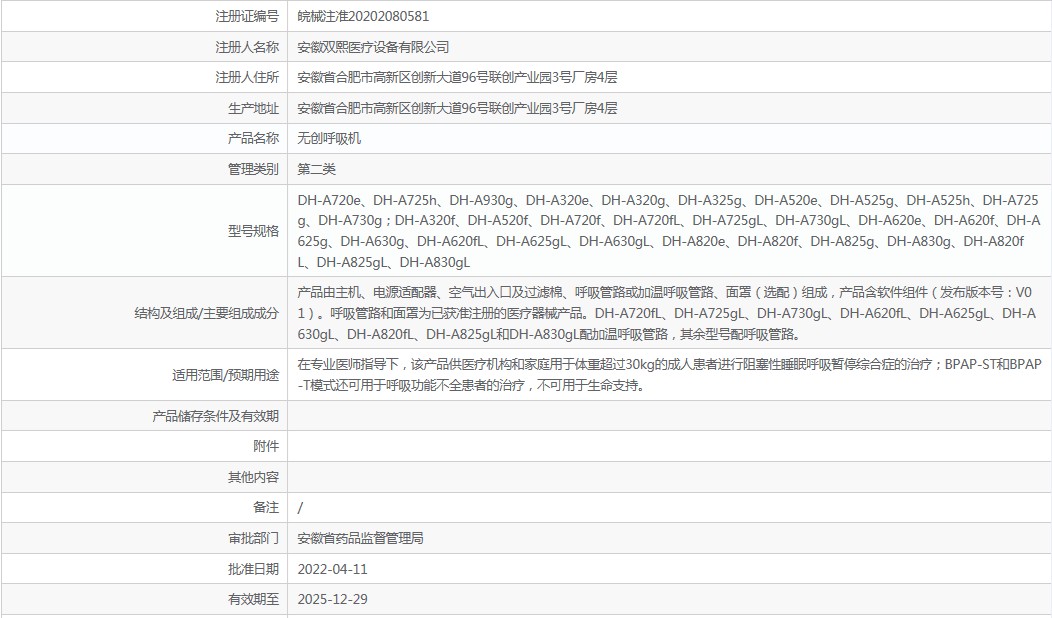Click the 注册人名称 label
The width and height of the screenshot is (1052, 618).
[x=246, y=47]
